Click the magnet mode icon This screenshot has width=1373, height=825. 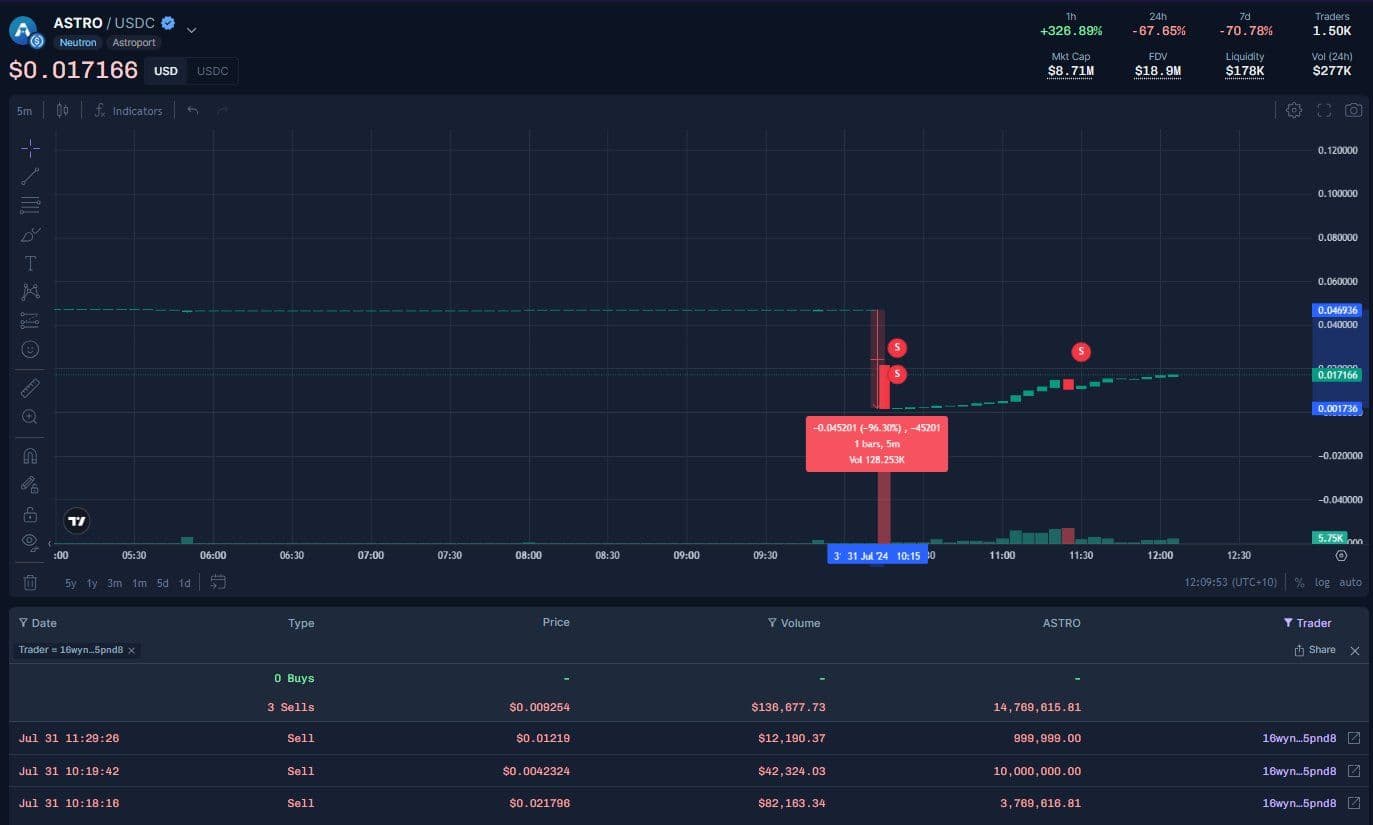(x=30, y=456)
